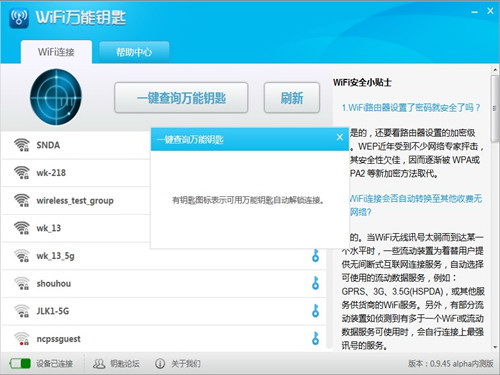The height and width of the screenshot is (375, 500).
Task: Open the 关于我们 link
Action: 186,364
